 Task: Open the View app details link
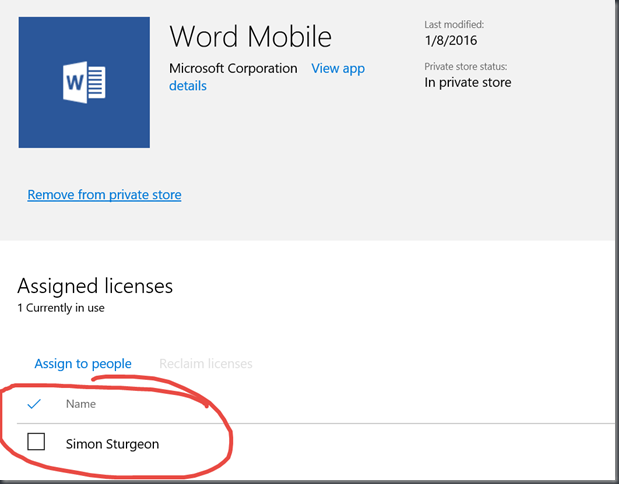pos(267,77)
